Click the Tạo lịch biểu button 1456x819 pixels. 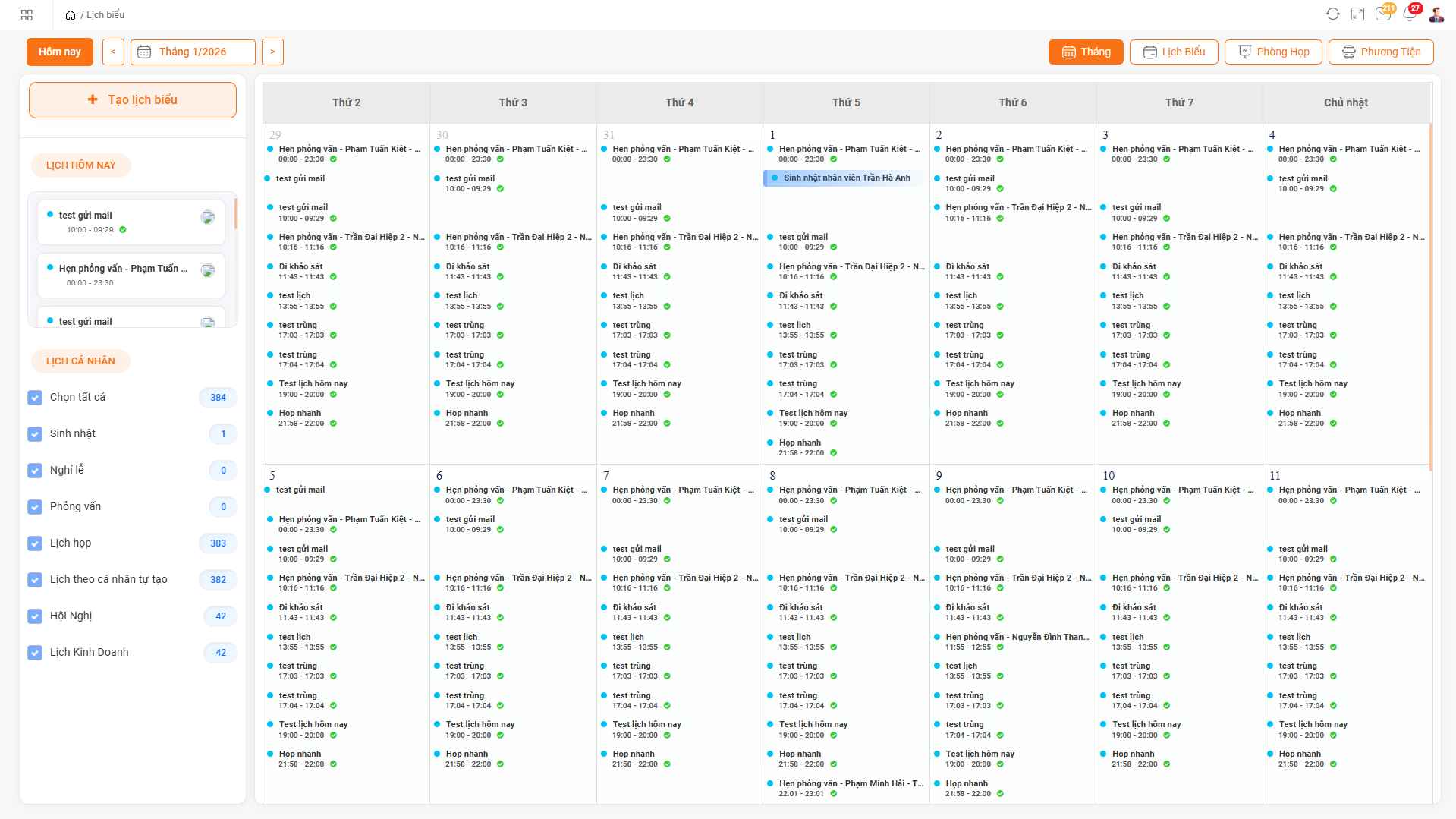click(x=133, y=100)
